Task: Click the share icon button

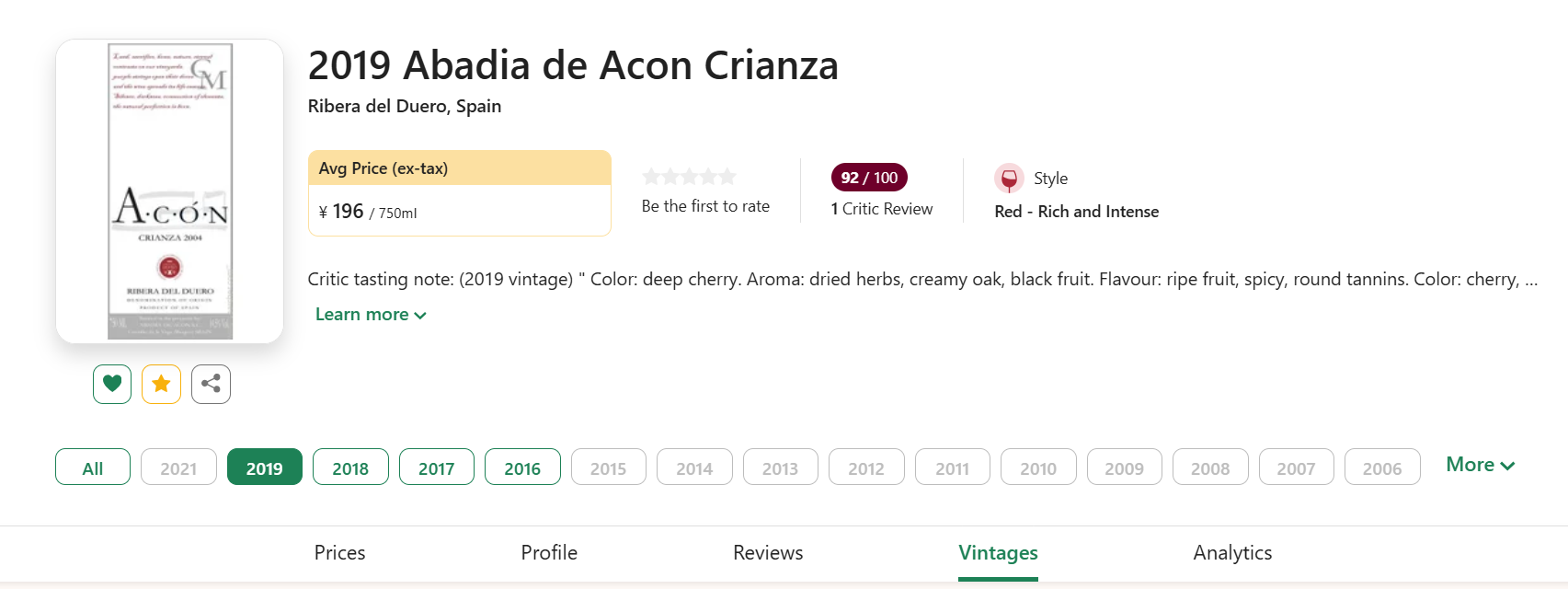Action: (x=211, y=384)
